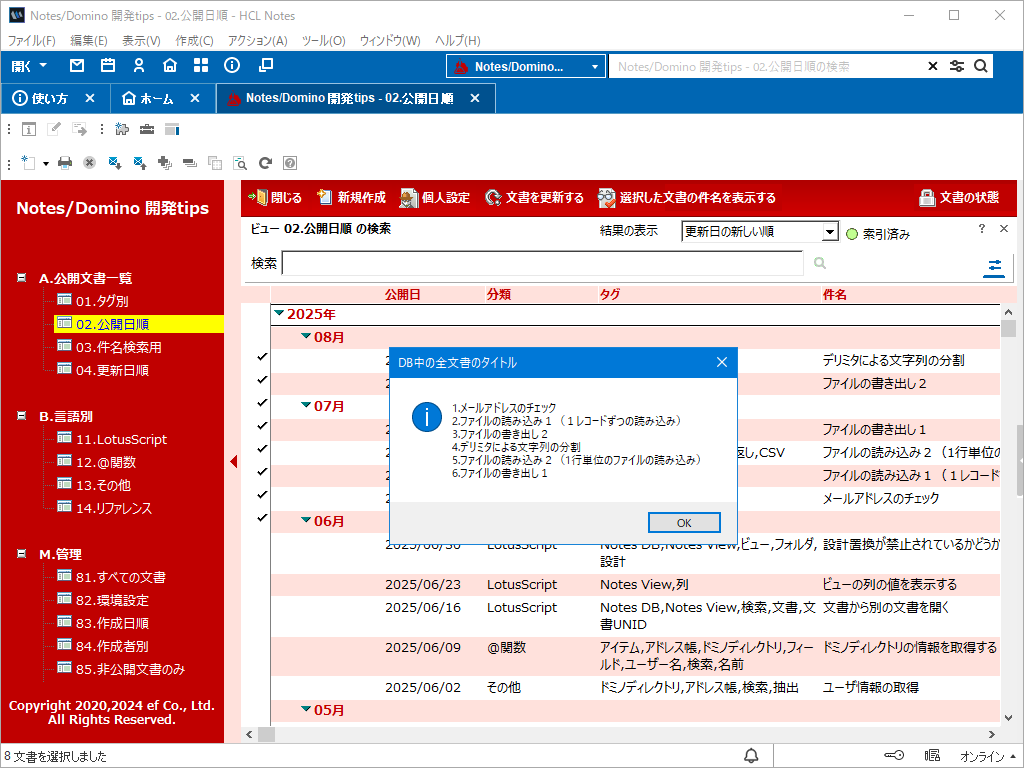Open the Calendar icon in the top toolbar

(108, 66)
